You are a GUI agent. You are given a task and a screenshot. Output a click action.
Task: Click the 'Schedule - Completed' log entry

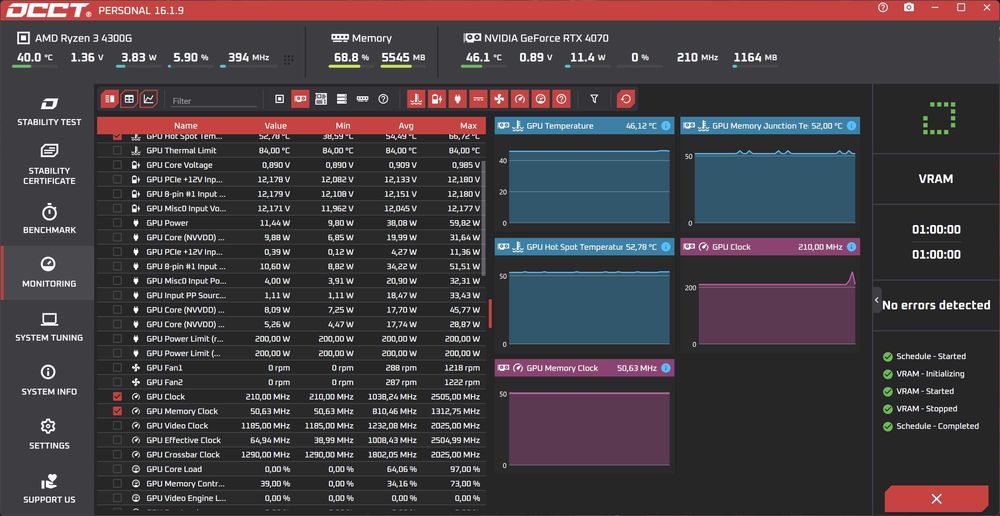pyautogui.click(x=931, y=426)
